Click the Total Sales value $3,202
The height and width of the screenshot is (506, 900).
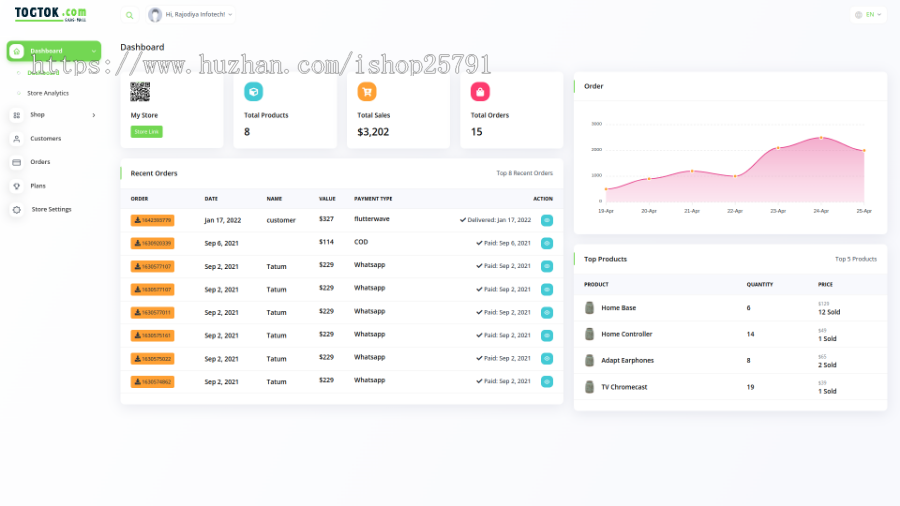click(373, 132)
